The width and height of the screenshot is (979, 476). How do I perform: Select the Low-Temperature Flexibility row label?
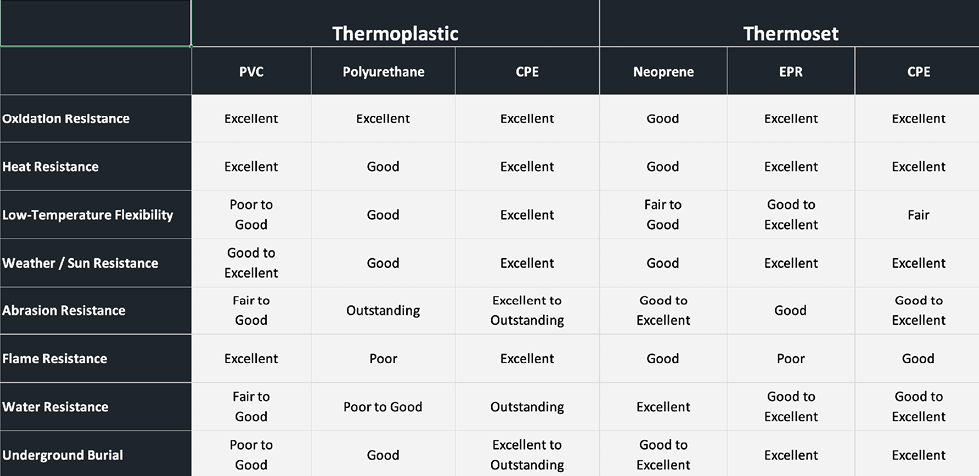pyautogui.click(x=96, y=215)
